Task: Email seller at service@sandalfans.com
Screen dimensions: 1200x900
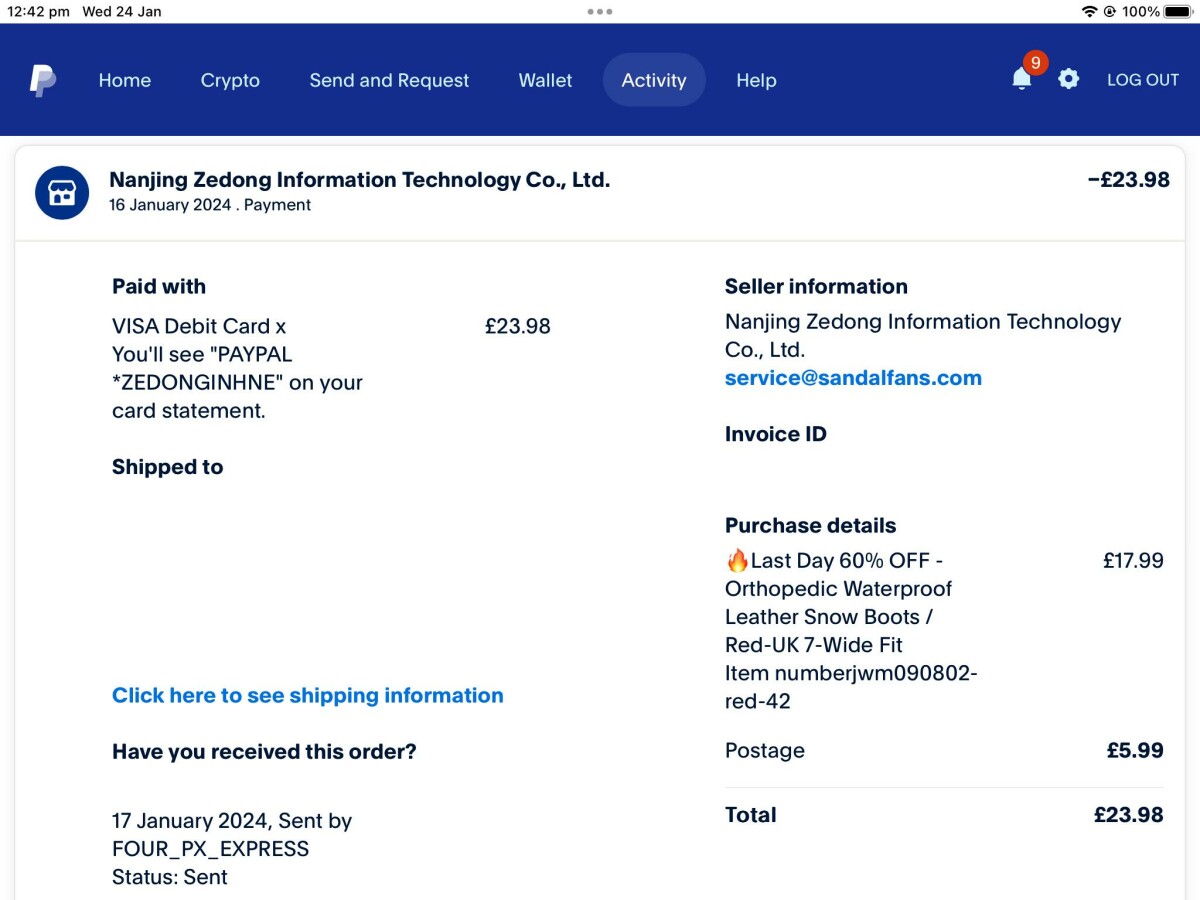Action: tap(853, 378)
